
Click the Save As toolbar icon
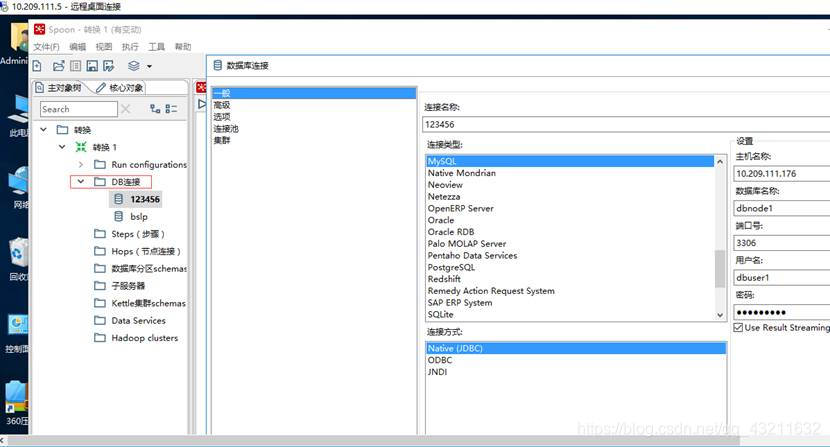[x=109, y=66]
